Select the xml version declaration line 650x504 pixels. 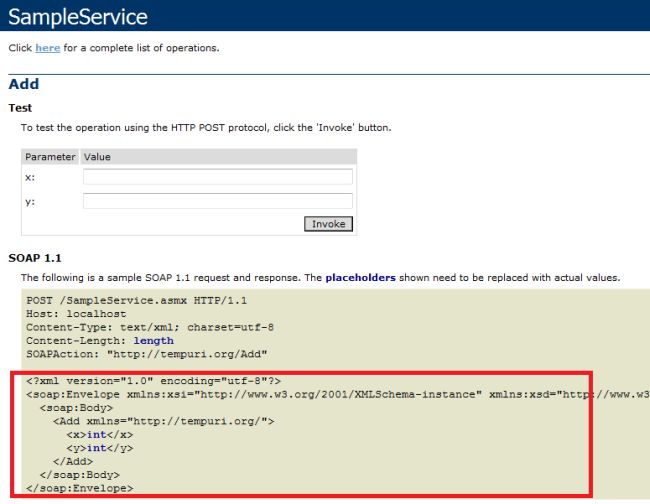154,380
